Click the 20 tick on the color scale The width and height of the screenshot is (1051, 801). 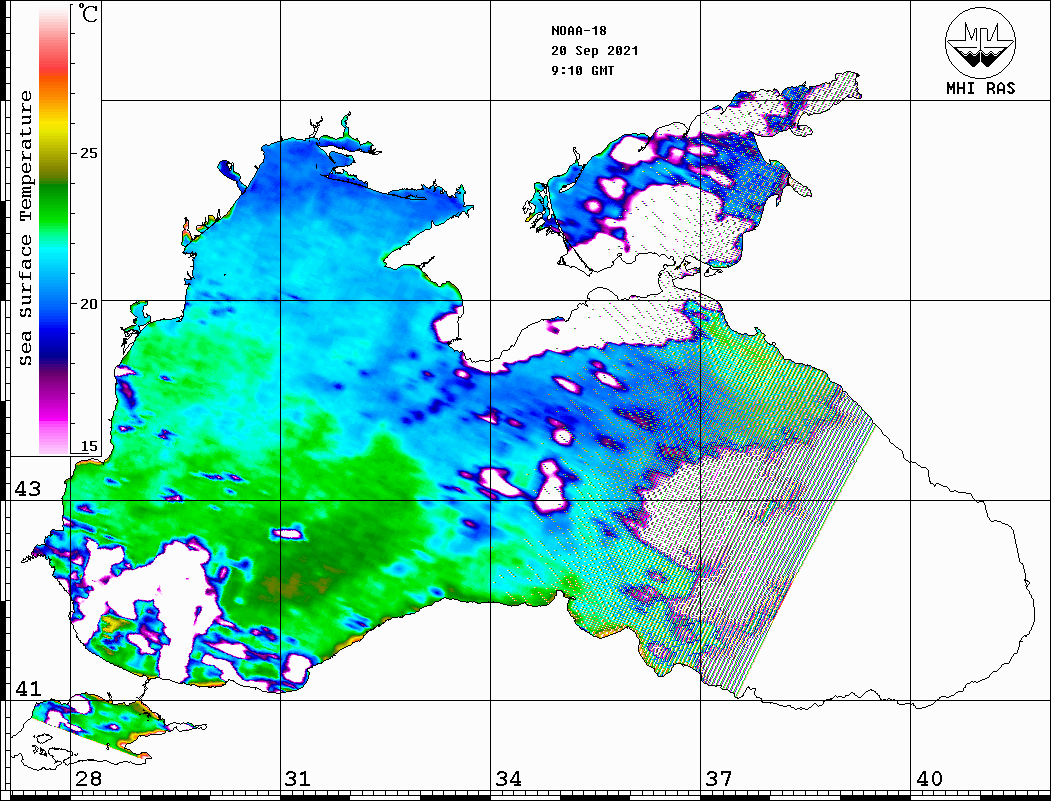coord(88,304)
